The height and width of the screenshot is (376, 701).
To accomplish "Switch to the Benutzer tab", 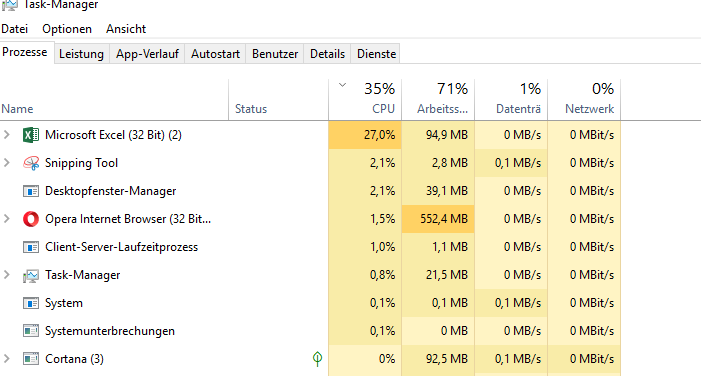I will coord(275,54).
